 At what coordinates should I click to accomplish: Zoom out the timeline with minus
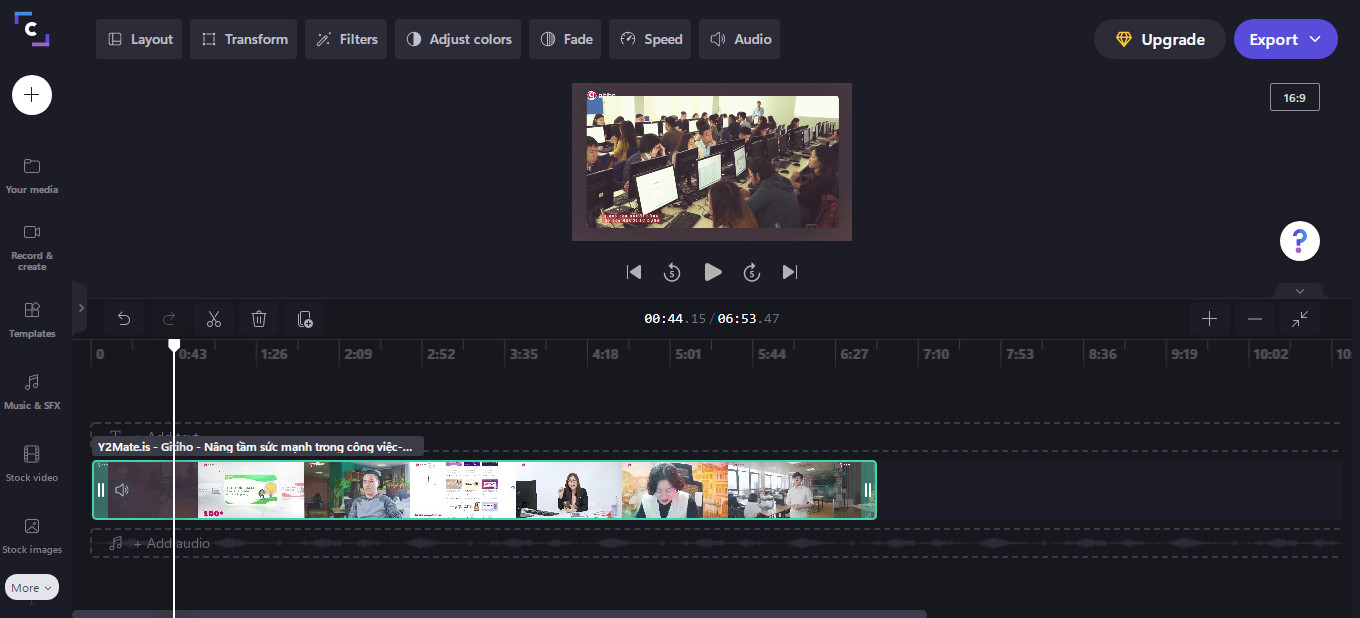tap(1254, 319)
